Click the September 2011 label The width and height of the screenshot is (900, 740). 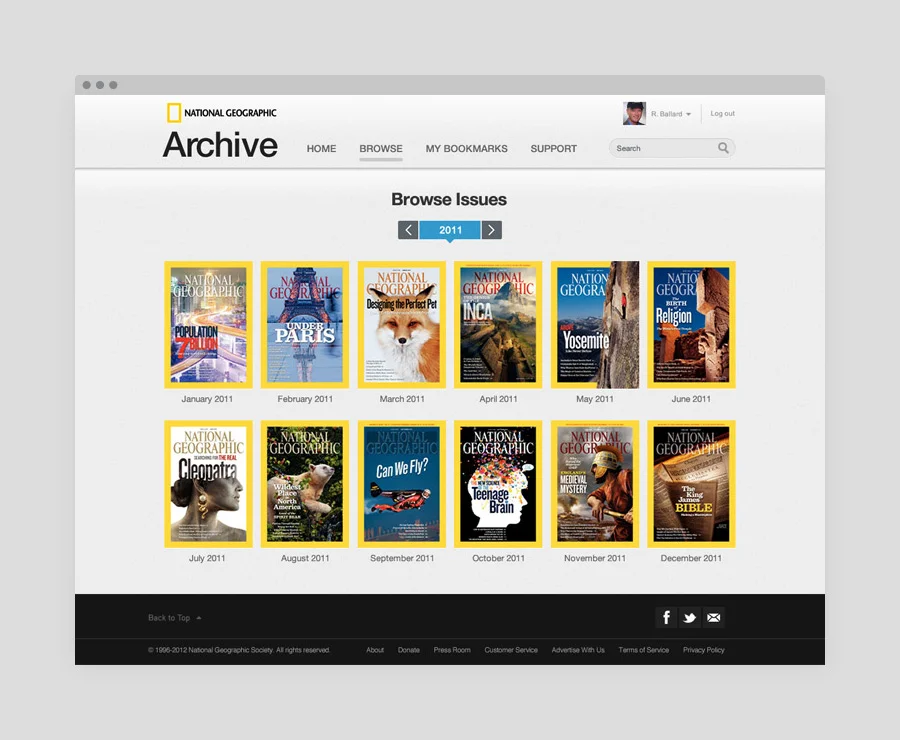[402, 558]
